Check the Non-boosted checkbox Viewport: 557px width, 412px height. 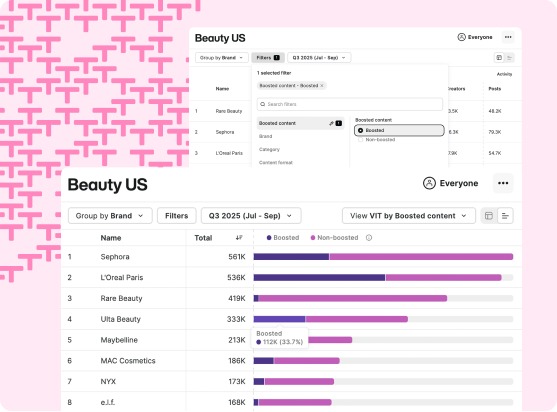(x=360, y=140)
